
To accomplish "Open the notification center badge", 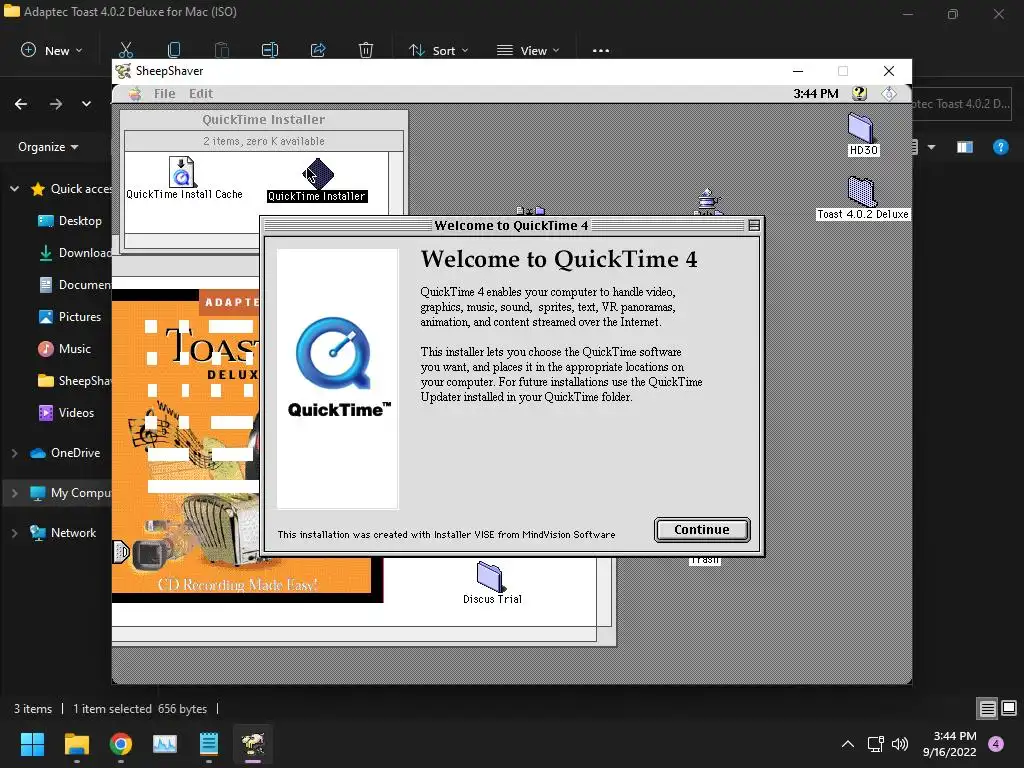I will 996,744.
